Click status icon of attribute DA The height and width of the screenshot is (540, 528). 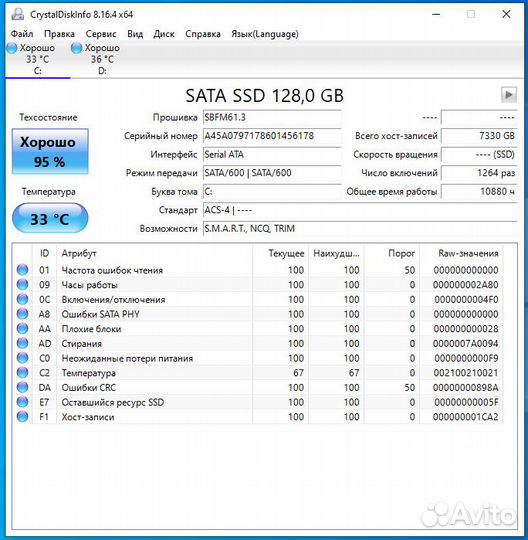[x=22, y=387]
